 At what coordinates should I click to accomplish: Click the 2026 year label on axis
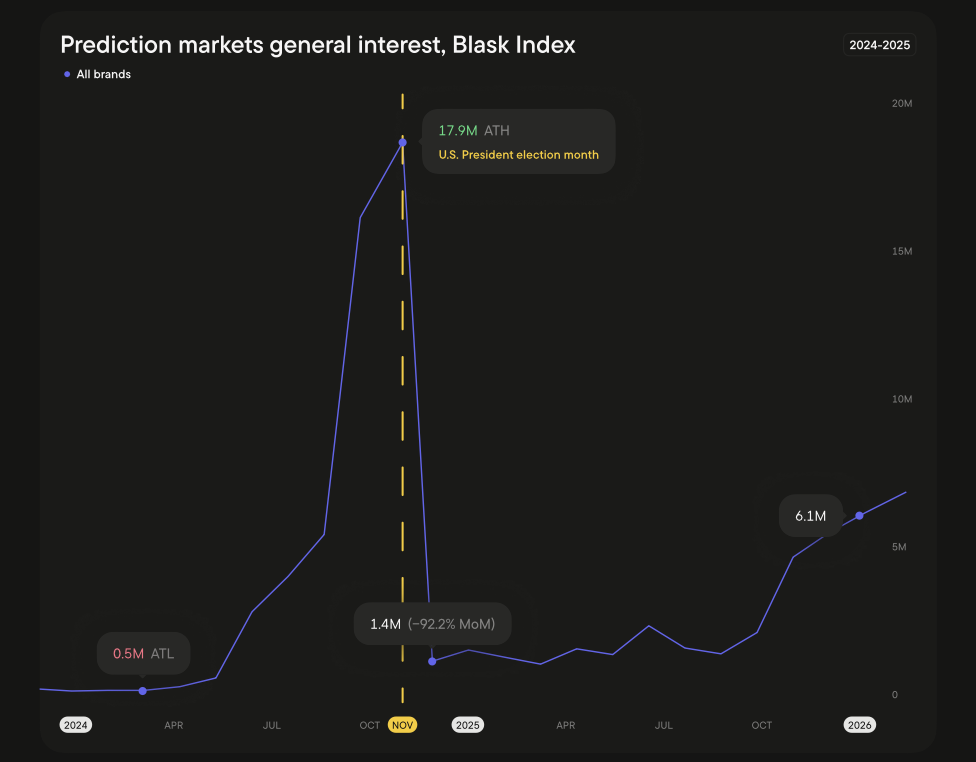point(860,725)
